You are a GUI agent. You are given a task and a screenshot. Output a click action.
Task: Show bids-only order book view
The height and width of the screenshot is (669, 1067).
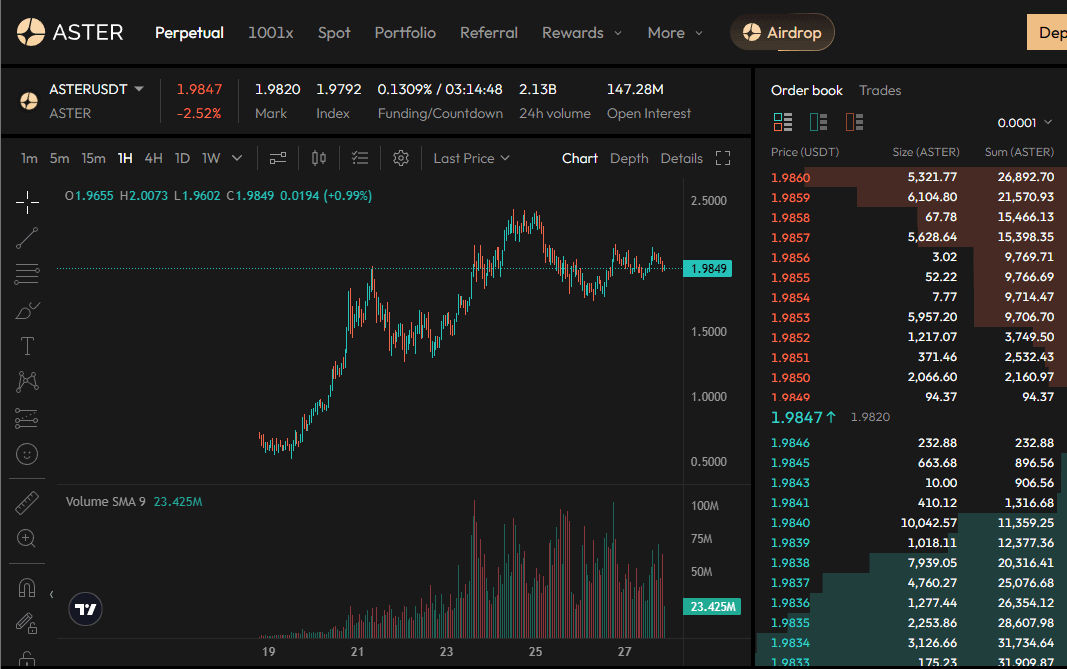[819, 123]
